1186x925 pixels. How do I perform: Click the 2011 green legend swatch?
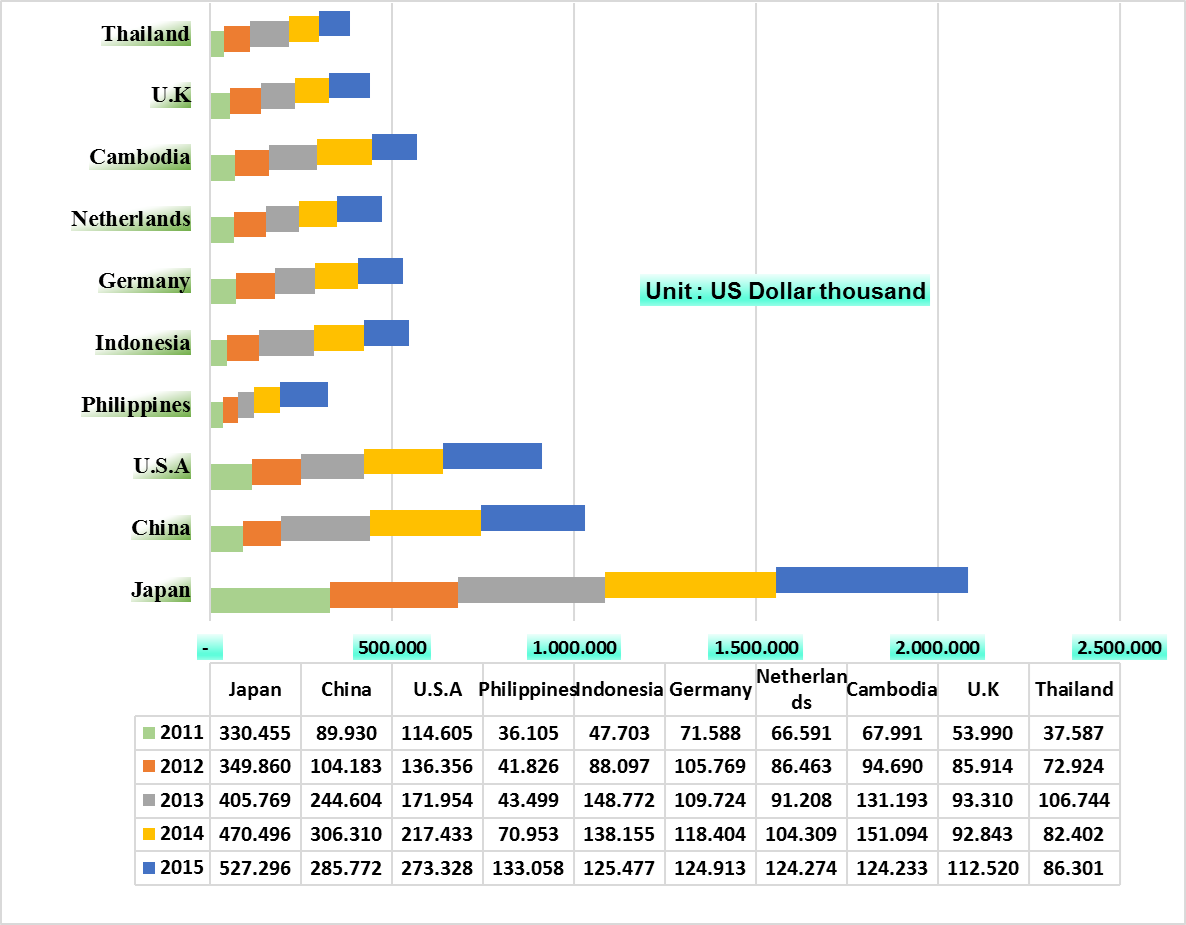[x=151, y=733]
